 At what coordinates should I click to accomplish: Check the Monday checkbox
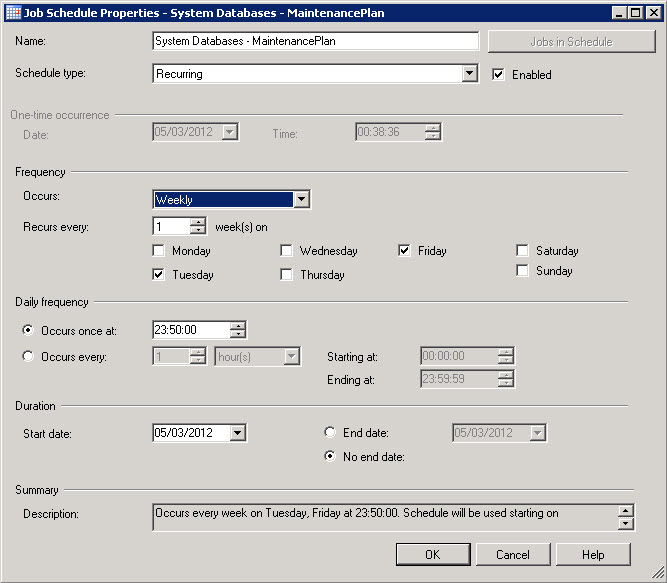(x=159, y=250)
